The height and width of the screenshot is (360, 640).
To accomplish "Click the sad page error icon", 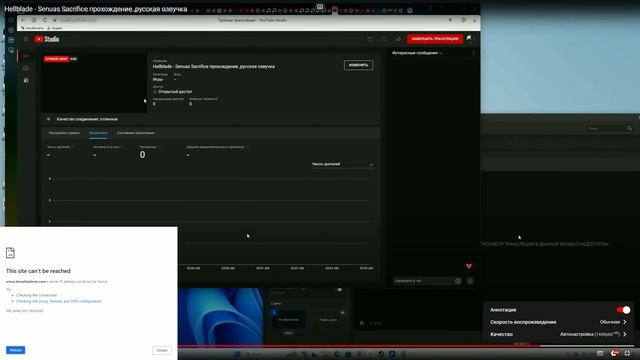I will coord(10,253).
